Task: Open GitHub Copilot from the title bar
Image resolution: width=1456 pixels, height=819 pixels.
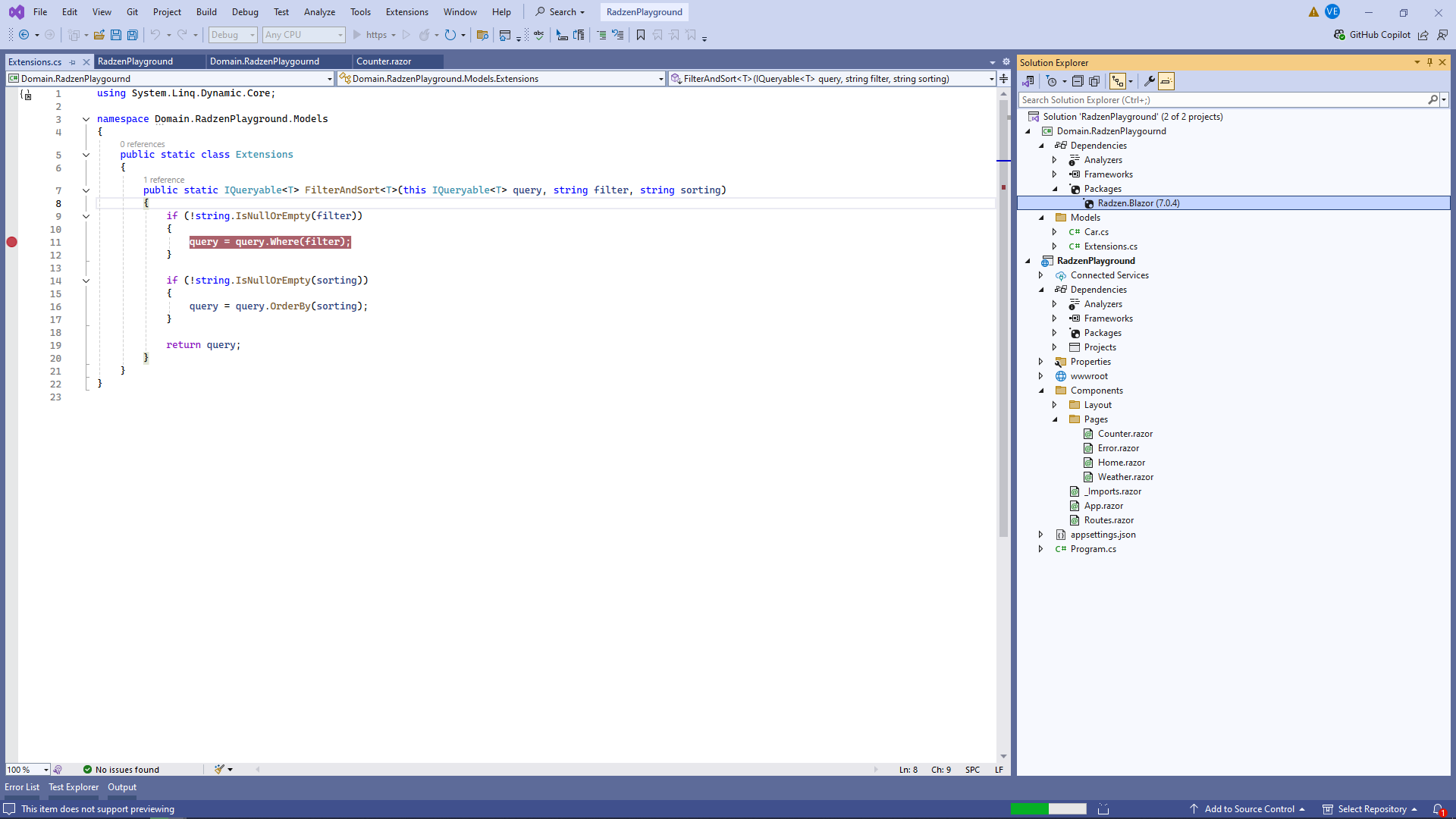Action: click(x=1373, y=35)
